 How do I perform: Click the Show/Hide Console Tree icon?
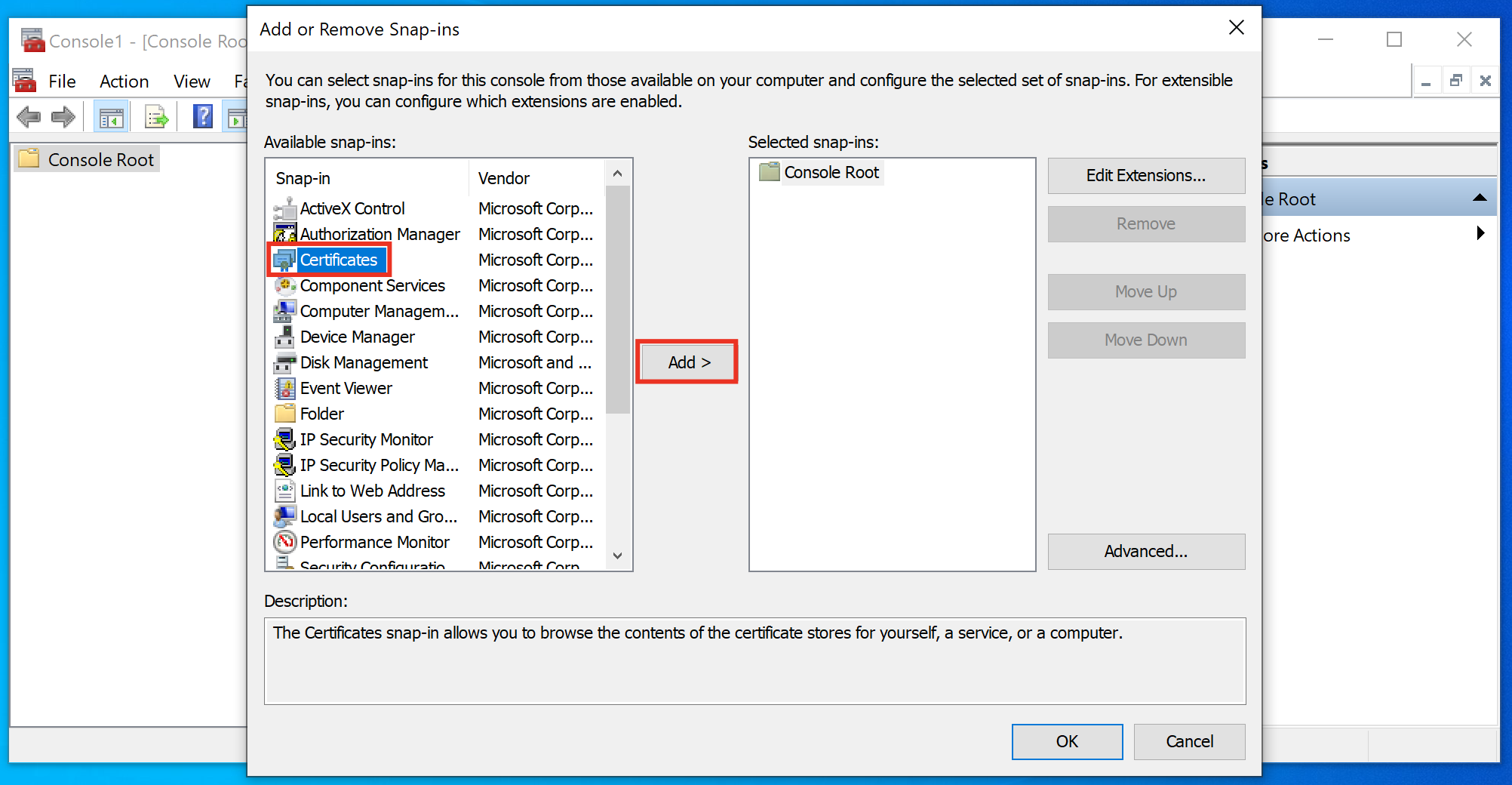pyautogui.click(x=111, y=118)
